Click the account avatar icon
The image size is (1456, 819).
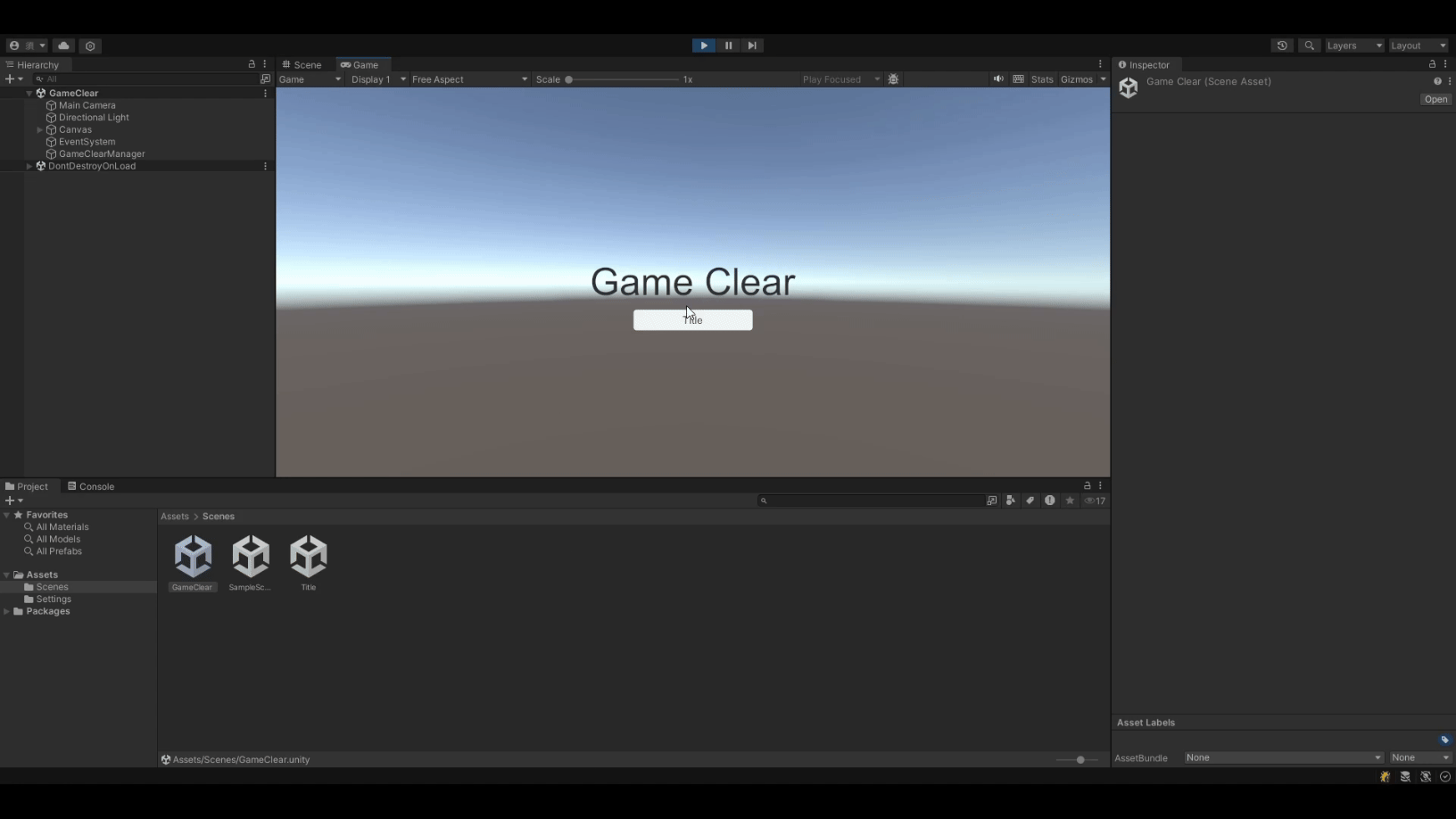click(13, 45)
